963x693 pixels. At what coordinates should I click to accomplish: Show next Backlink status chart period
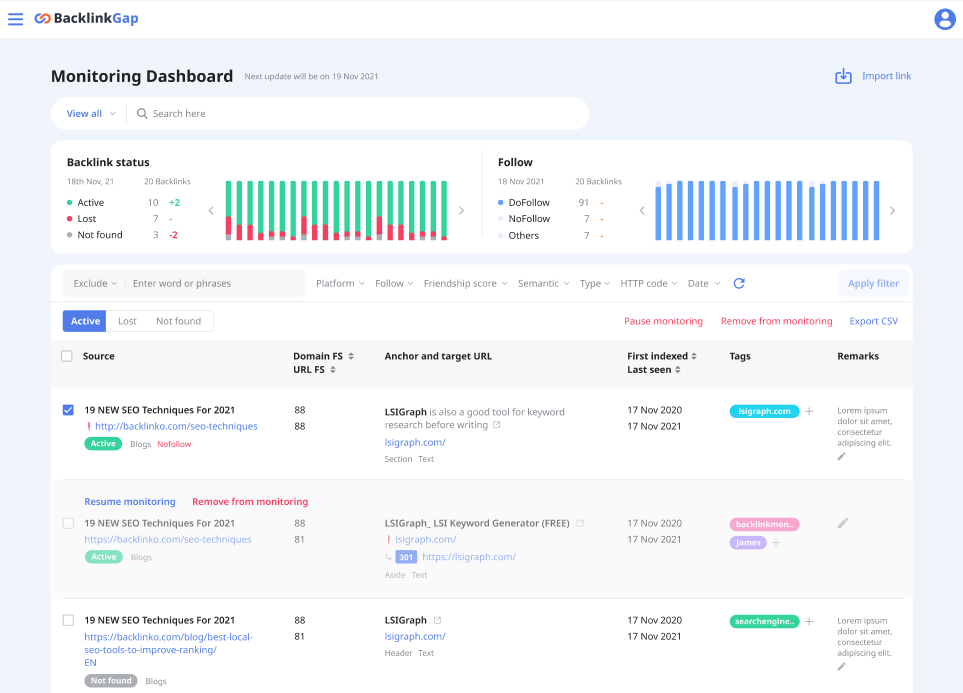(x=461, y=211)
